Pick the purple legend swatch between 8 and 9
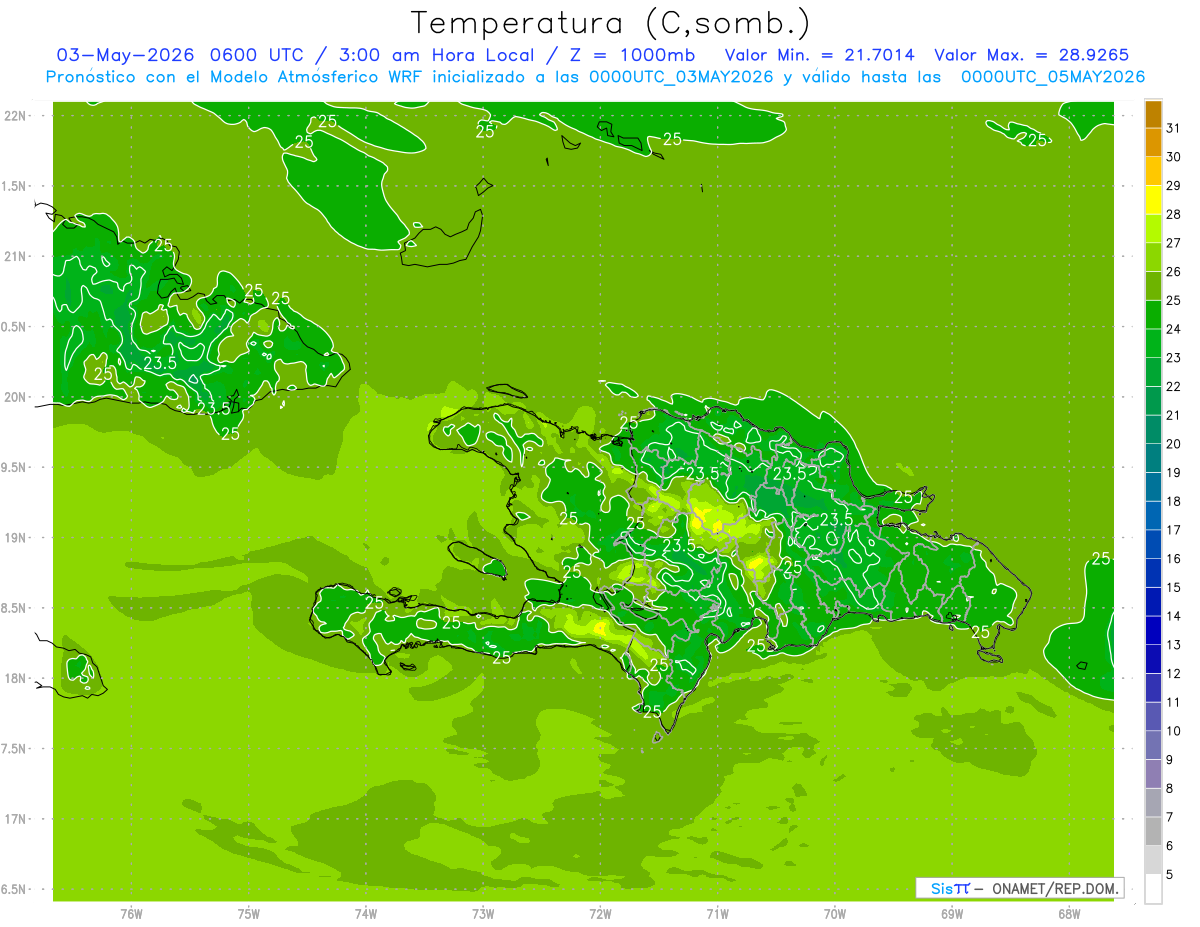Viewport: 1200px width, 927px height. tap(1153, 775)
